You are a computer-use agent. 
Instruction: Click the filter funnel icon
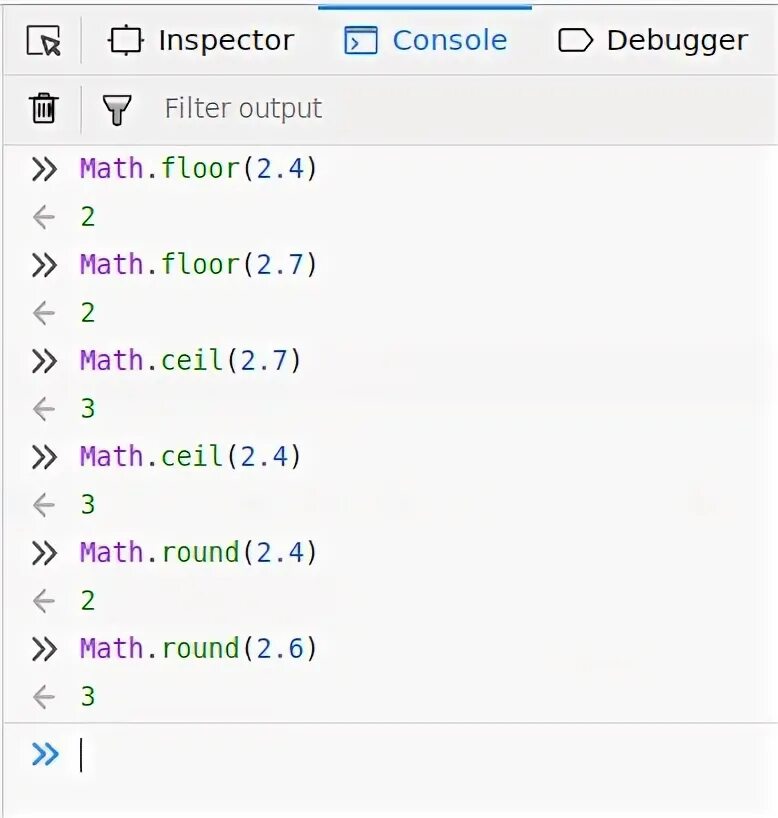(x=117, y=109)
